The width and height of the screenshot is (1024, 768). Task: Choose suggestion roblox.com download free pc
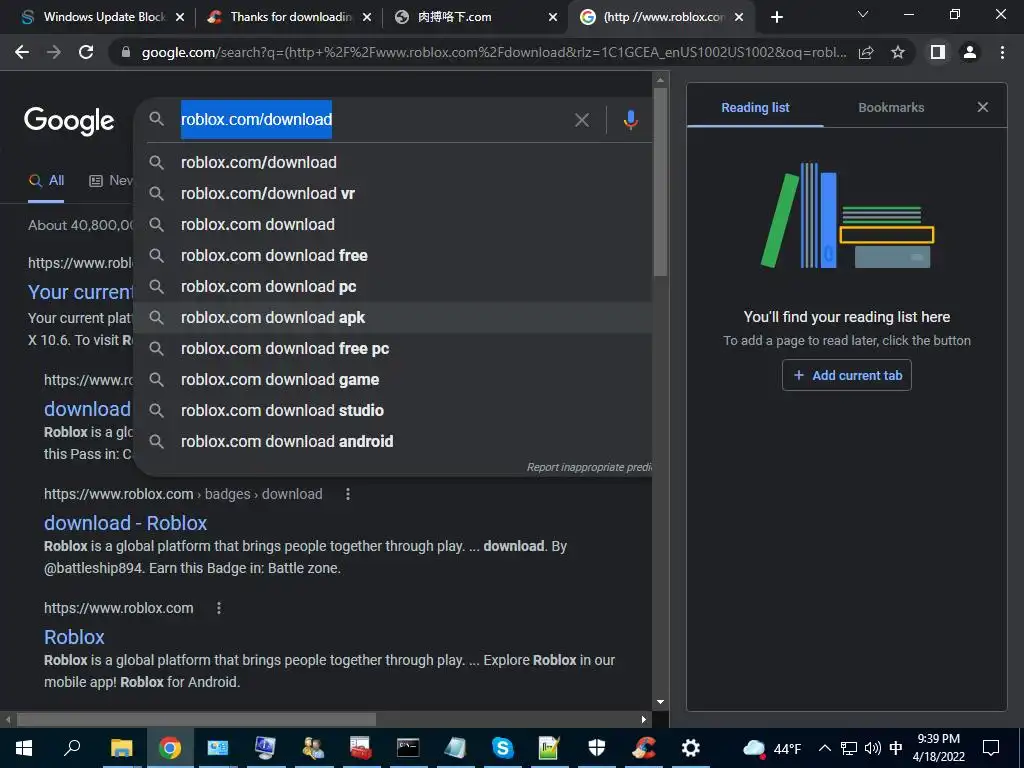click(x=392, y=349)
